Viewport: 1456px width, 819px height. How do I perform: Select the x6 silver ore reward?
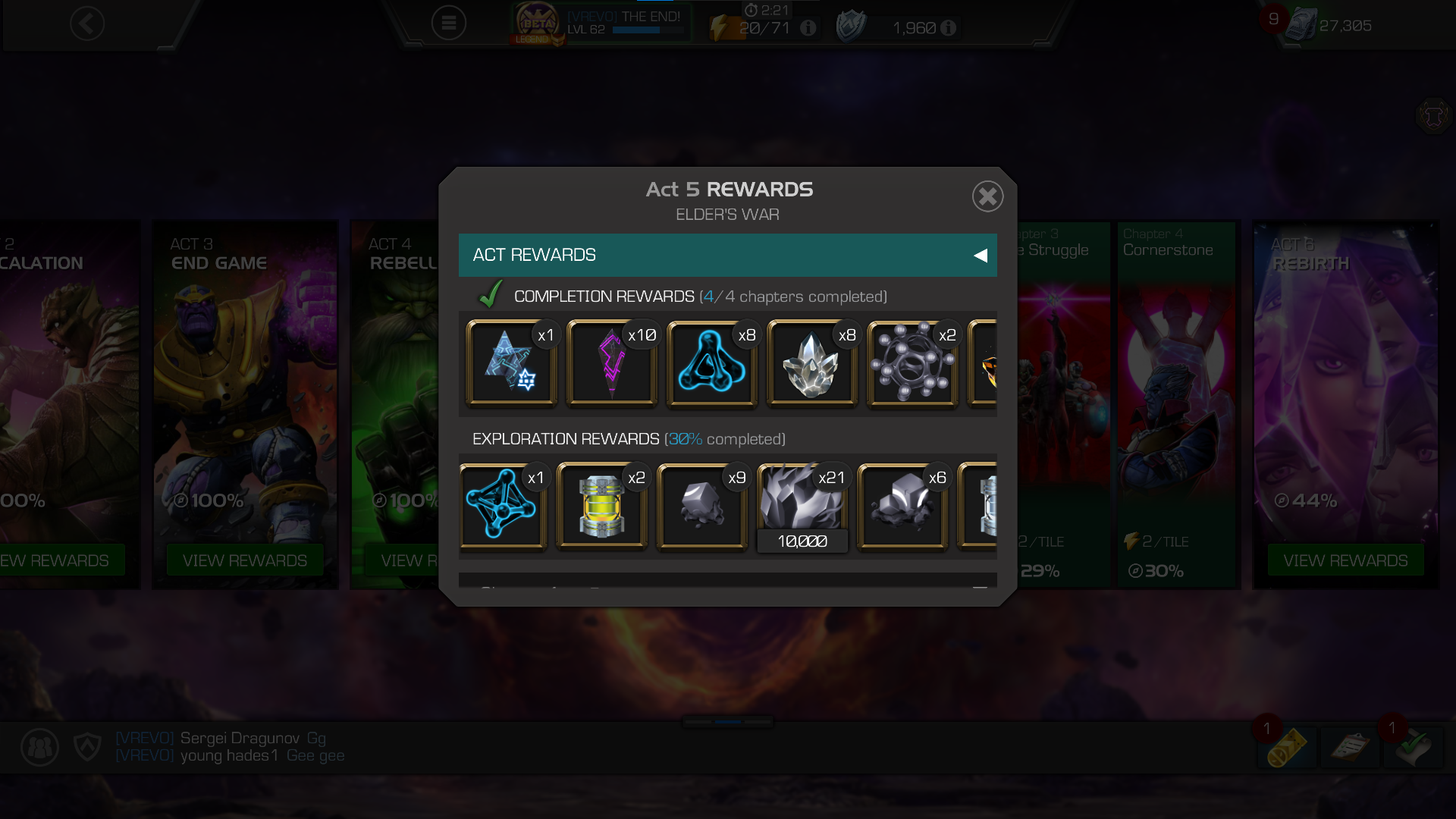(x=902, y=506)
